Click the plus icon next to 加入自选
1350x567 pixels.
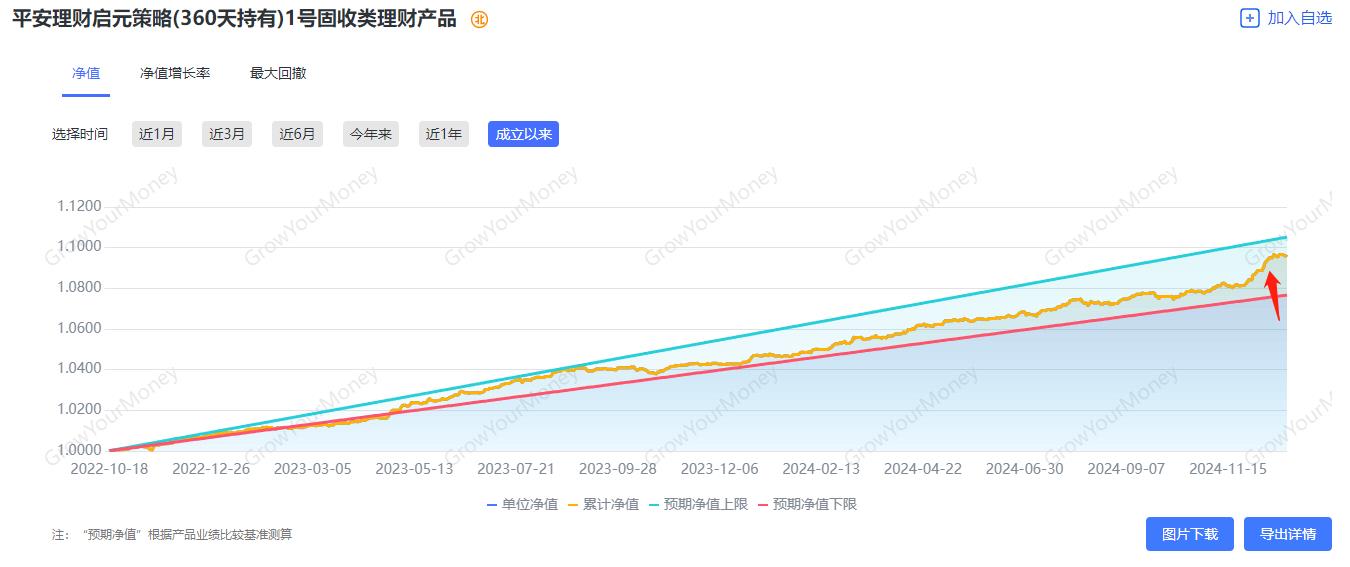click(1249, 18)
